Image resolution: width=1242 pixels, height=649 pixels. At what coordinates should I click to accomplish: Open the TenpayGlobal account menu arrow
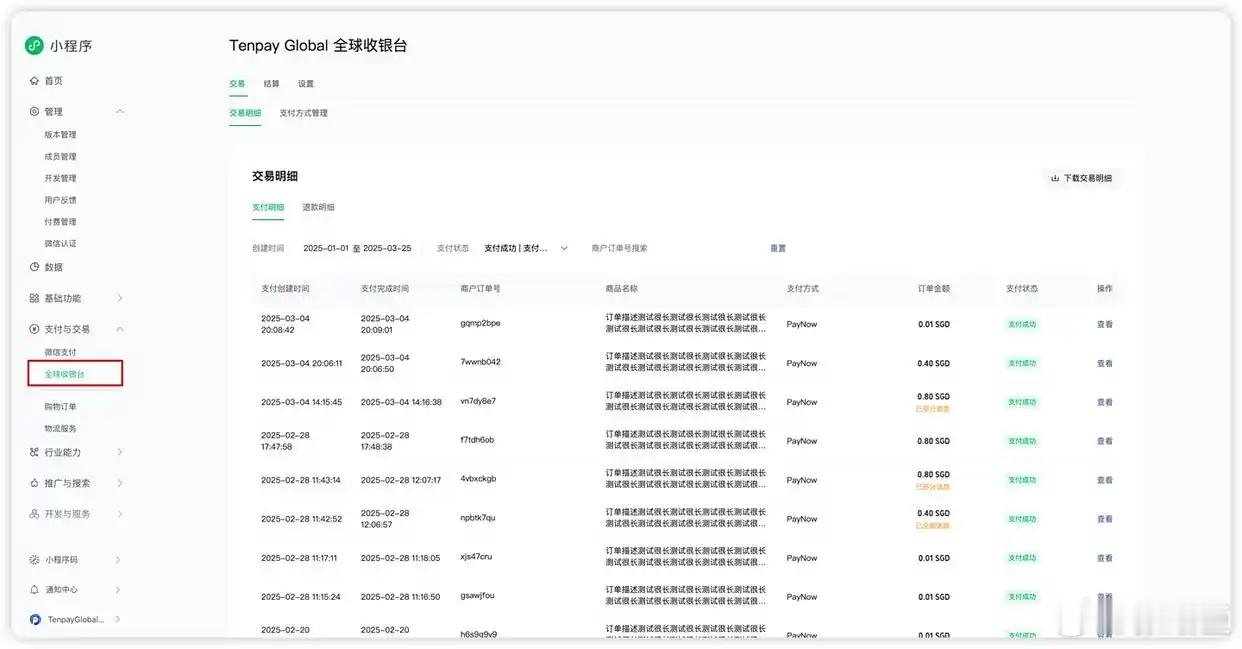click(x=119, y=620)
